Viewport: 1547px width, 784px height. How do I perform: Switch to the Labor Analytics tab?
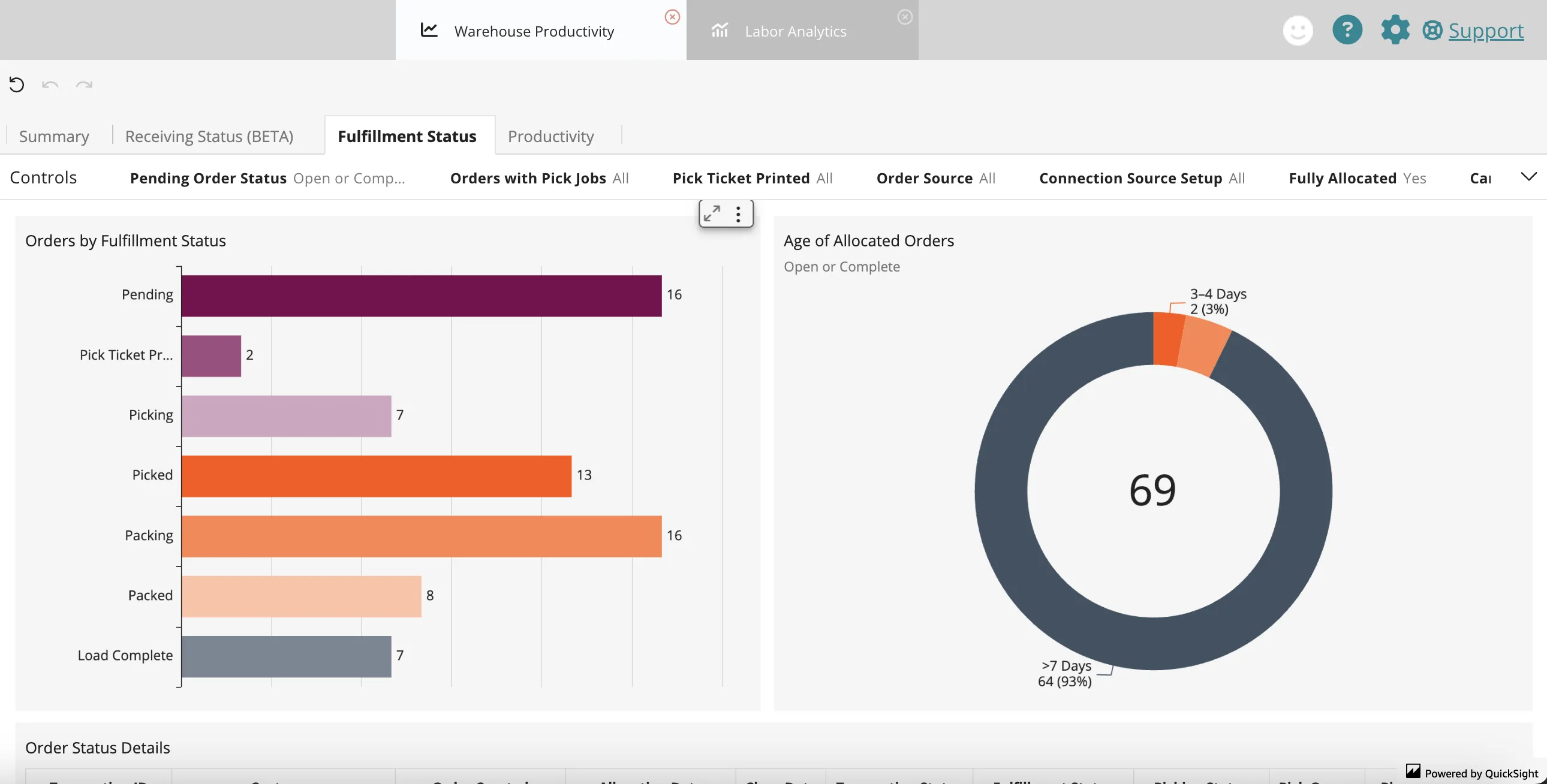coord(794,31)
